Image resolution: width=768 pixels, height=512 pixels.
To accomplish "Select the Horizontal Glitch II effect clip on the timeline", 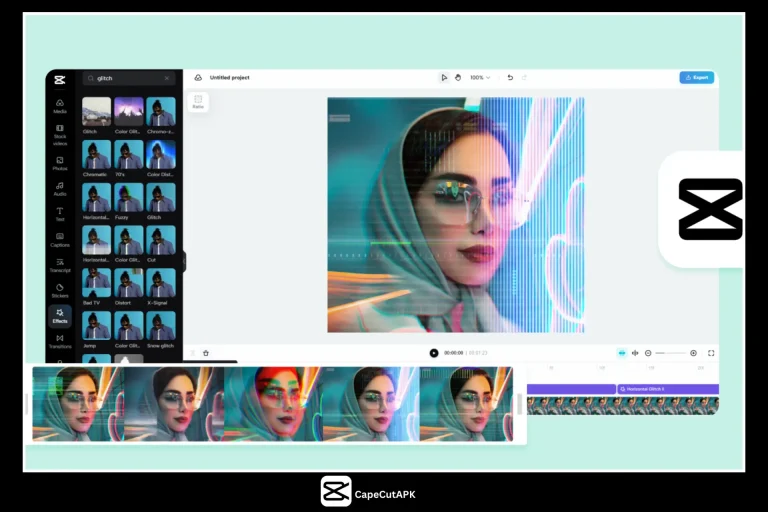I will [x=668, y=389].
